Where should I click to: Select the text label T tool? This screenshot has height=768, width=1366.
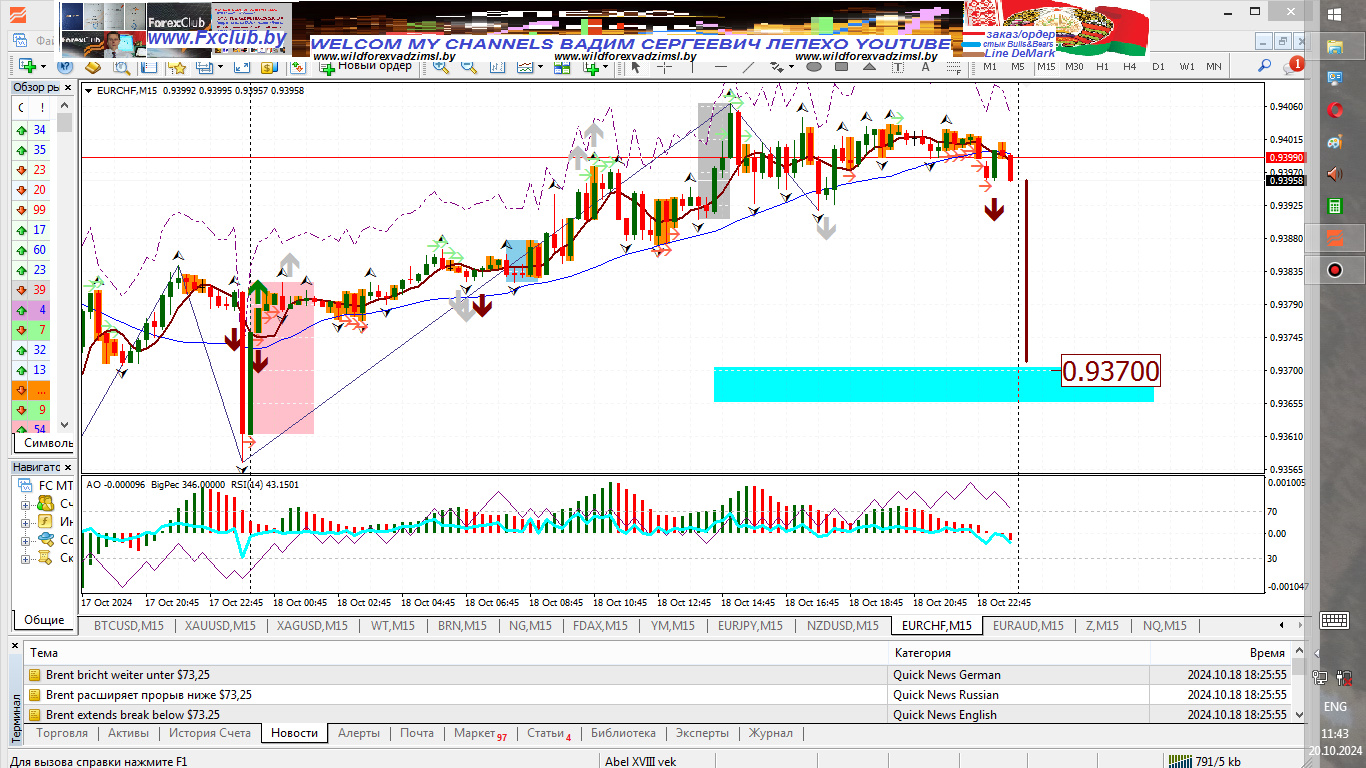click(x=897, y=67)
